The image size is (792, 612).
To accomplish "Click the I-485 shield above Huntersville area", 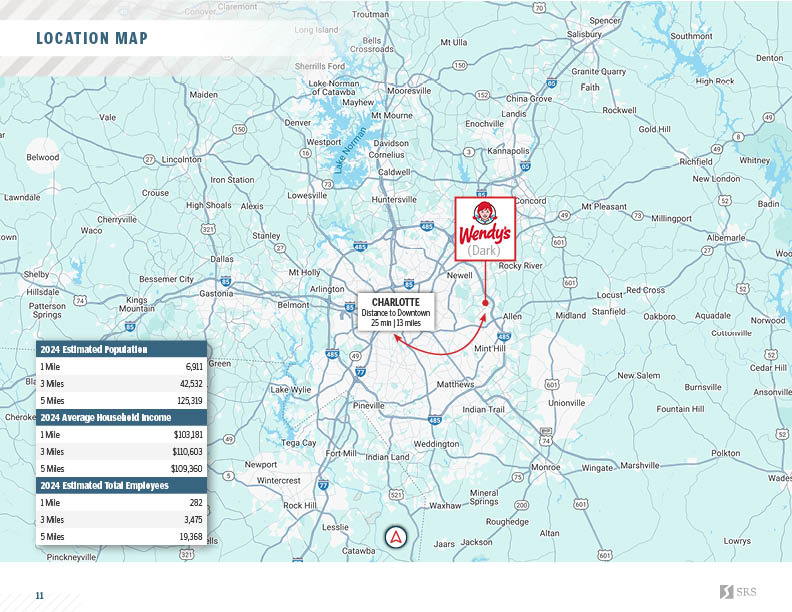I will tap(427, 225).
